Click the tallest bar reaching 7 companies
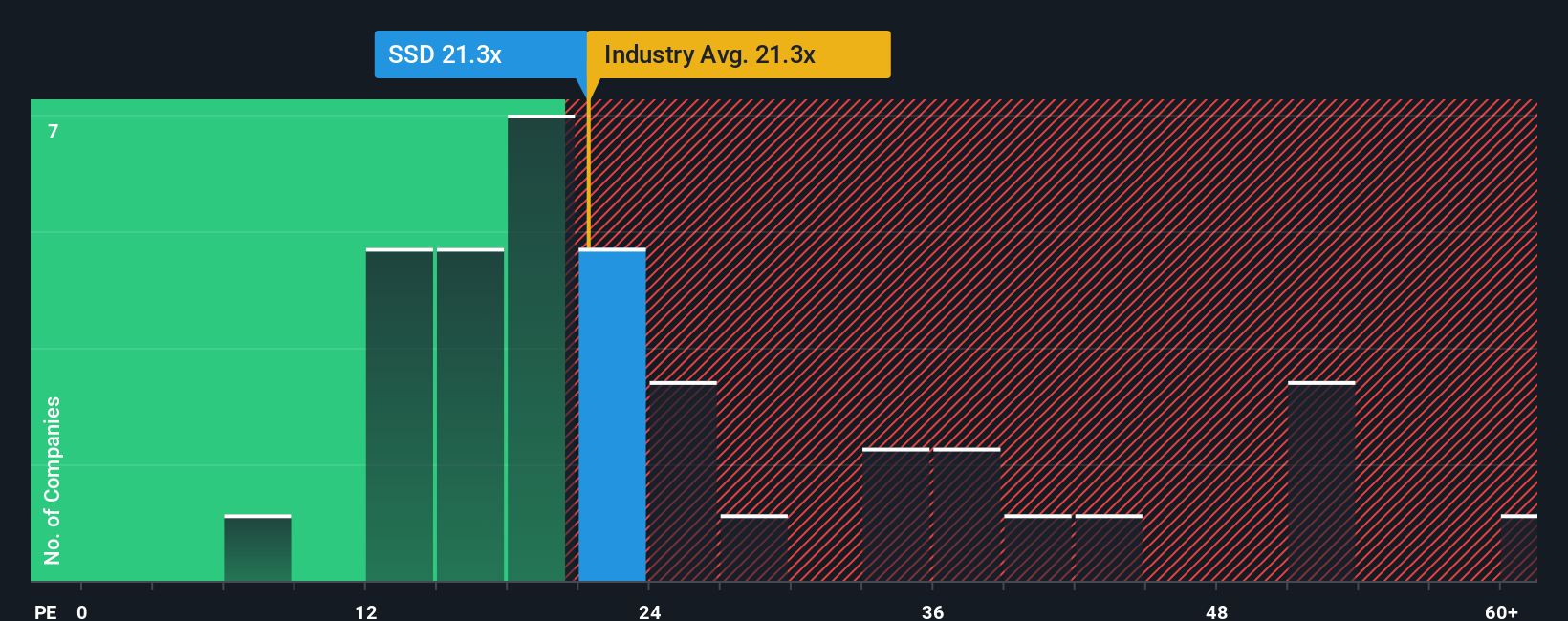The height and width of the screenshot is (621, 1568). pyautogui.click(x=541, y=348)
